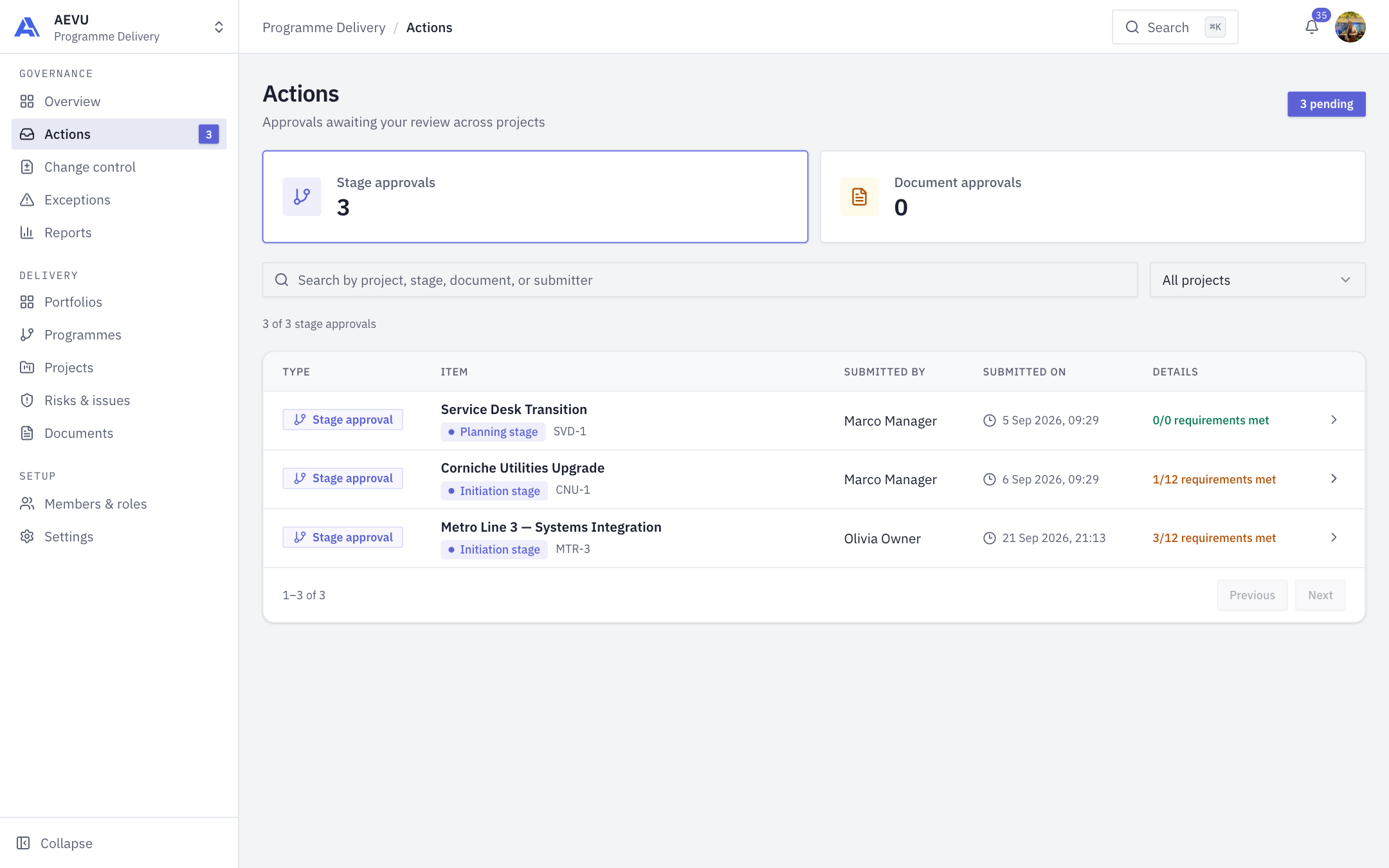
Task: Click the Service Desk Transition Stage approval tag
Action: 343,420
